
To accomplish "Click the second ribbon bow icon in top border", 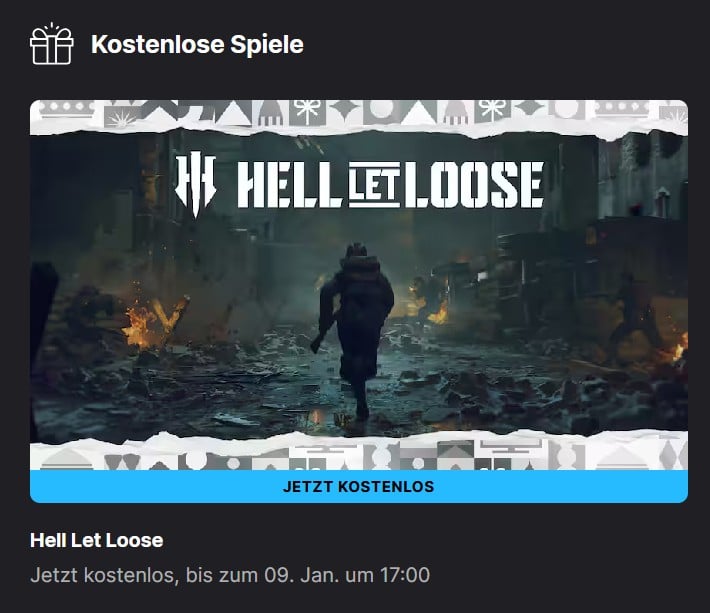I will (x=492, y=111).
